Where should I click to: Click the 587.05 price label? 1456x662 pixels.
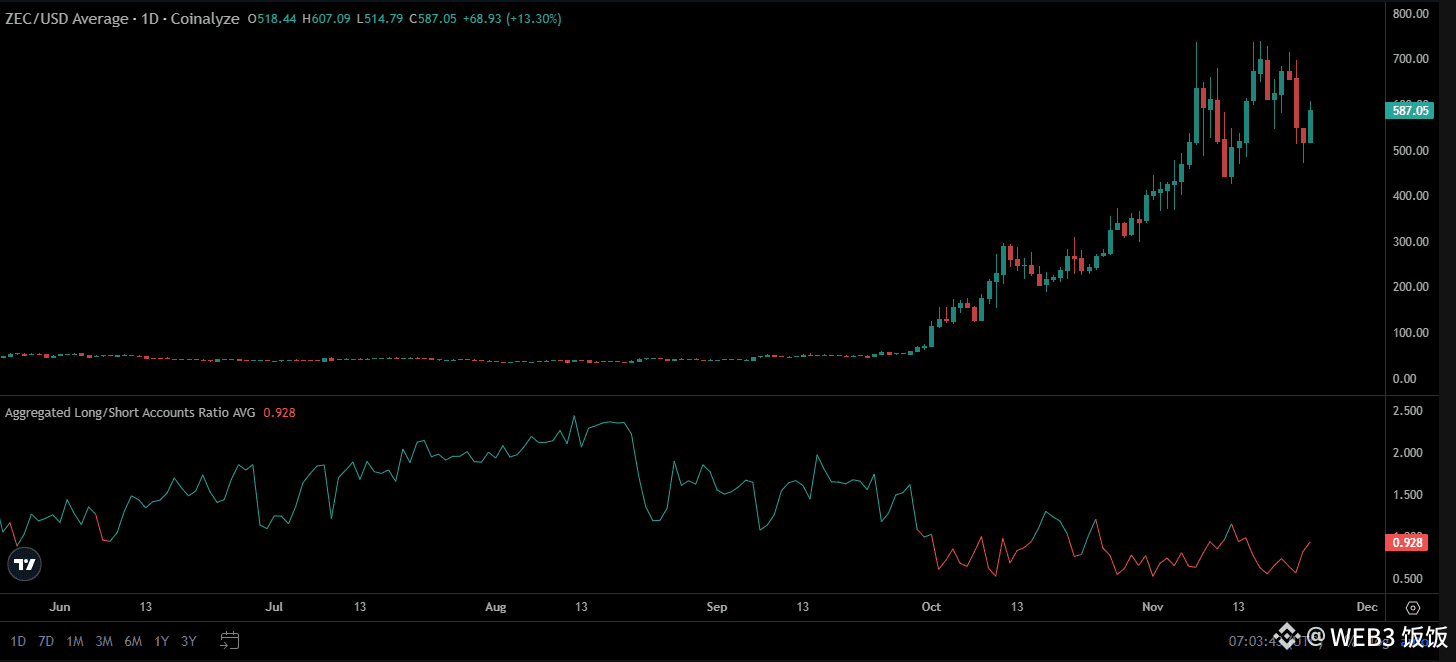coord(1409,110)
